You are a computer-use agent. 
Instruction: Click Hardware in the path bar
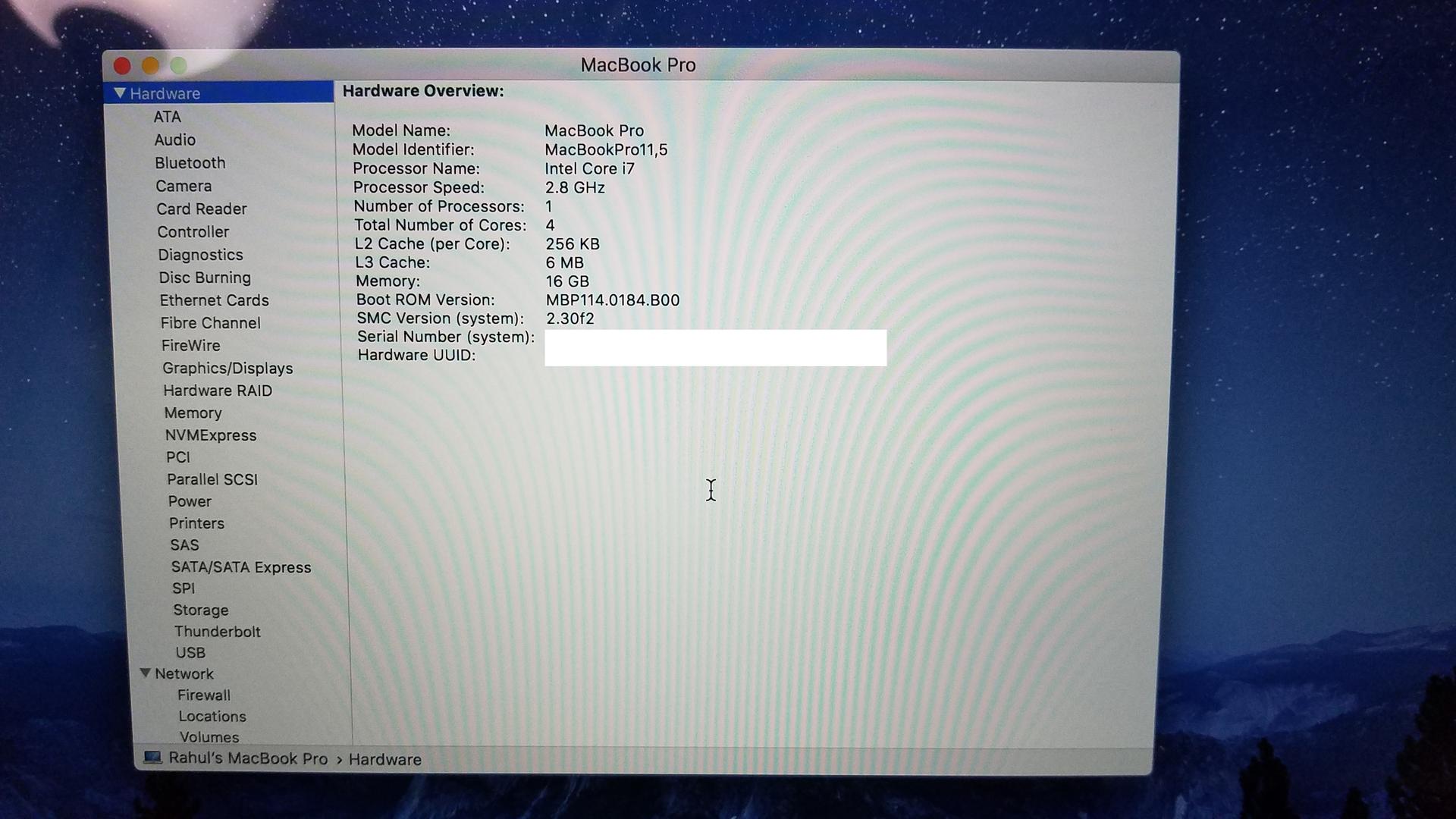[x=384, y=759]
